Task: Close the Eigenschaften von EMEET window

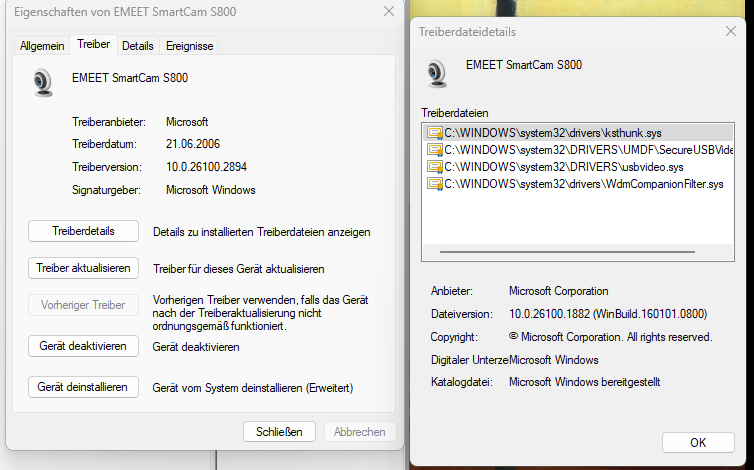Action: coord(389,11)
